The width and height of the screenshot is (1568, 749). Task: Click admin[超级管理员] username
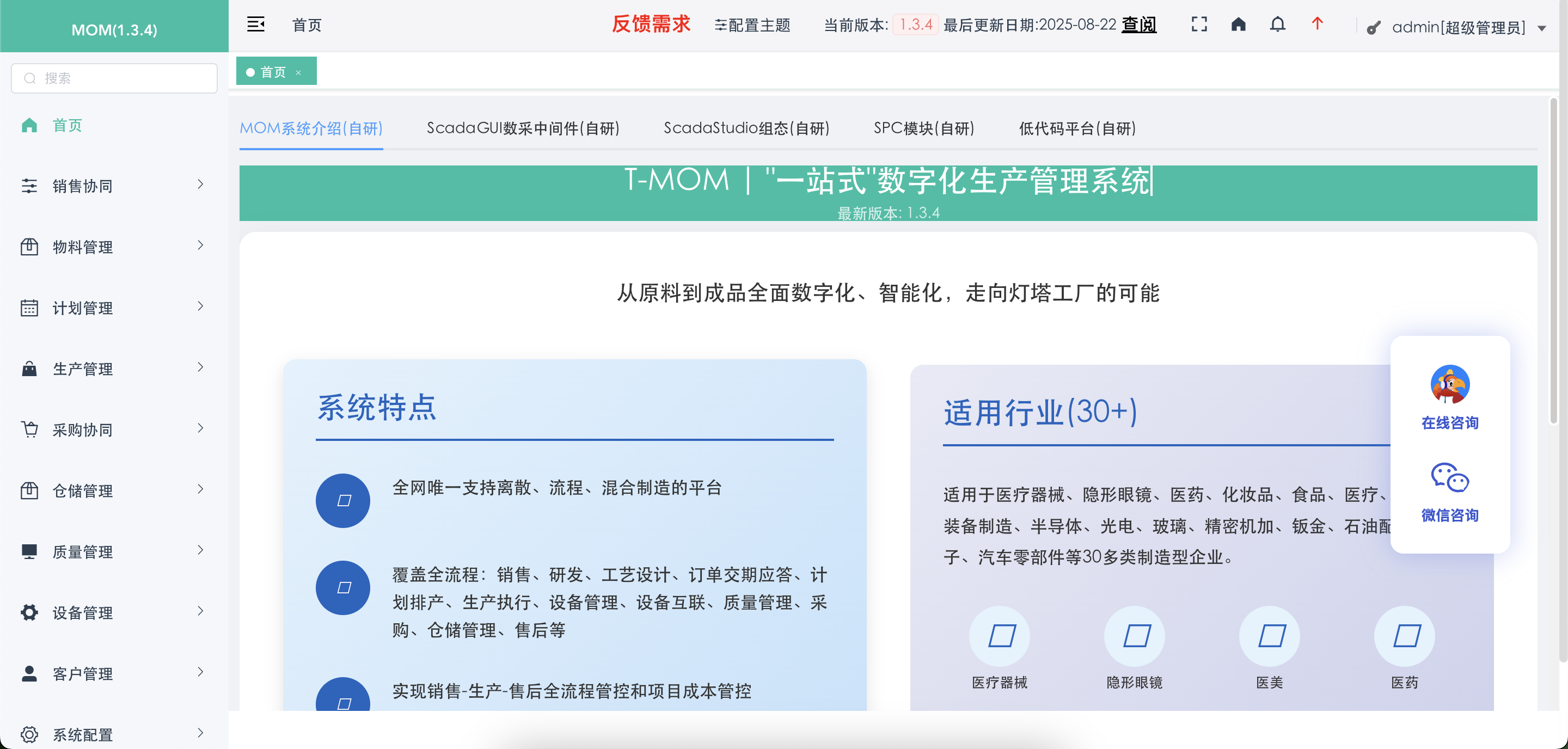point(1459,27)
